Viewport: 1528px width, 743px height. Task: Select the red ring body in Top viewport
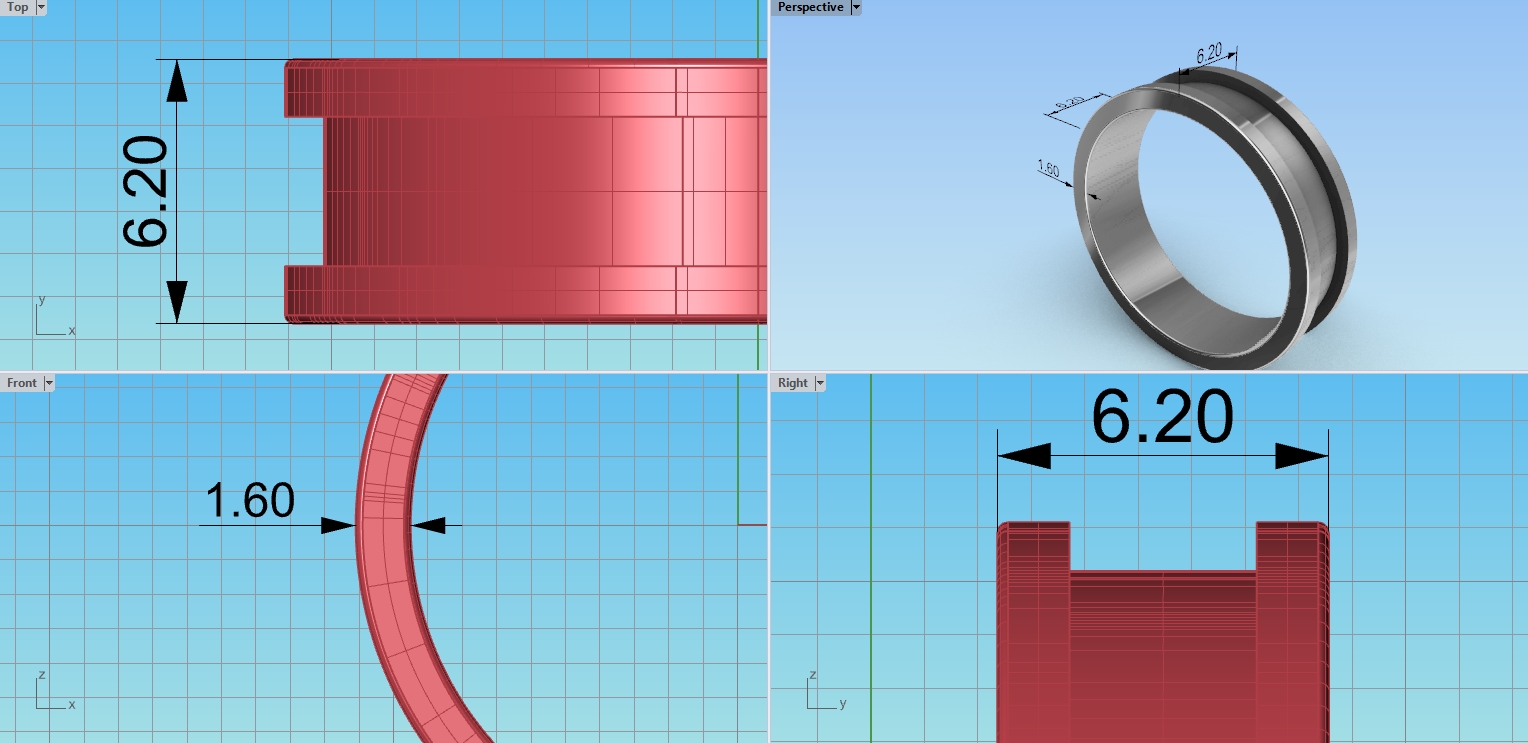(x=520, y=190)
